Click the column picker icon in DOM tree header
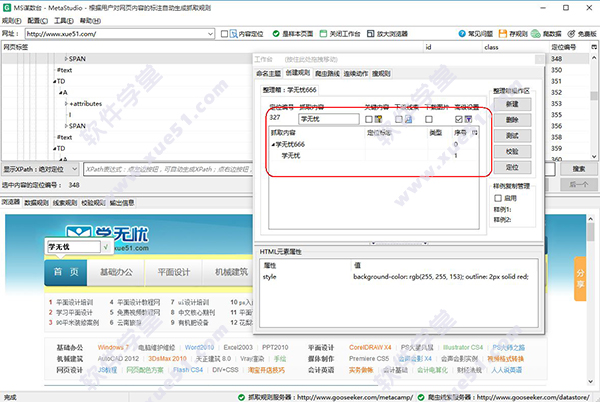600x402 pixels. [x=594, y=47]
